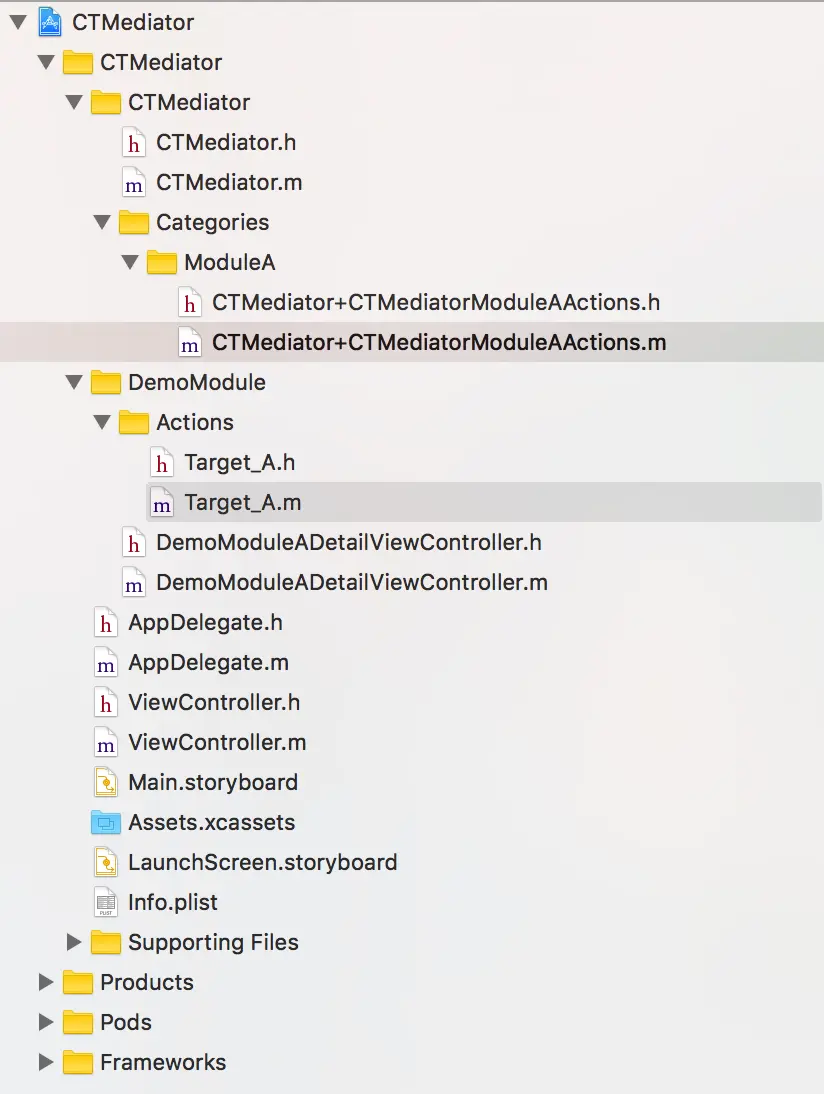Click the Target_A.h header icon
824x1094 pixels.
161,462
